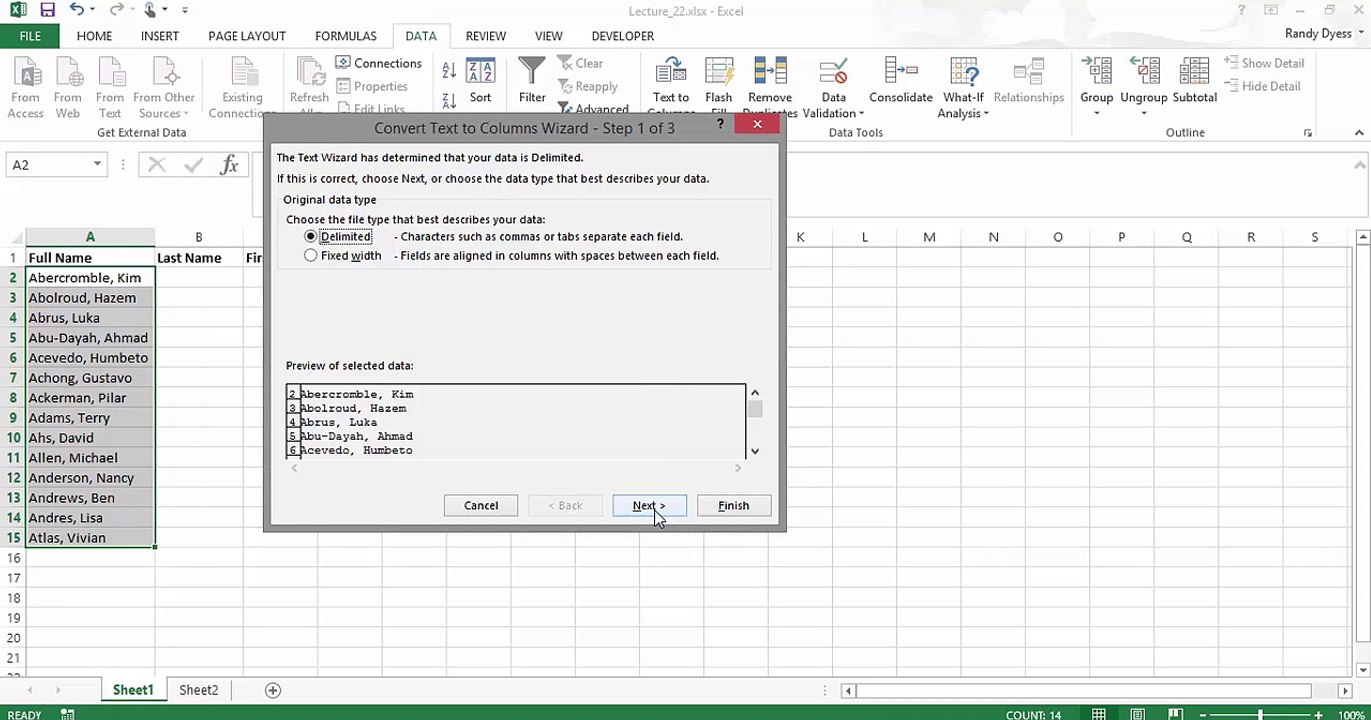Click column header L
The width and height of the screenshot is (1371, 720).
point(865,237)
